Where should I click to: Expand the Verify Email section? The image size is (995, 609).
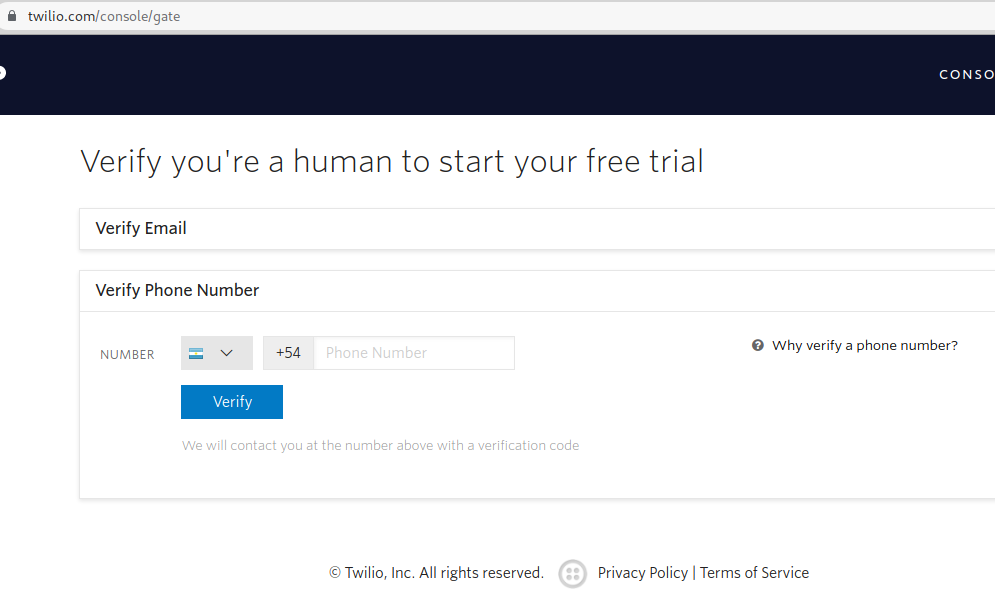pos(537,228)
